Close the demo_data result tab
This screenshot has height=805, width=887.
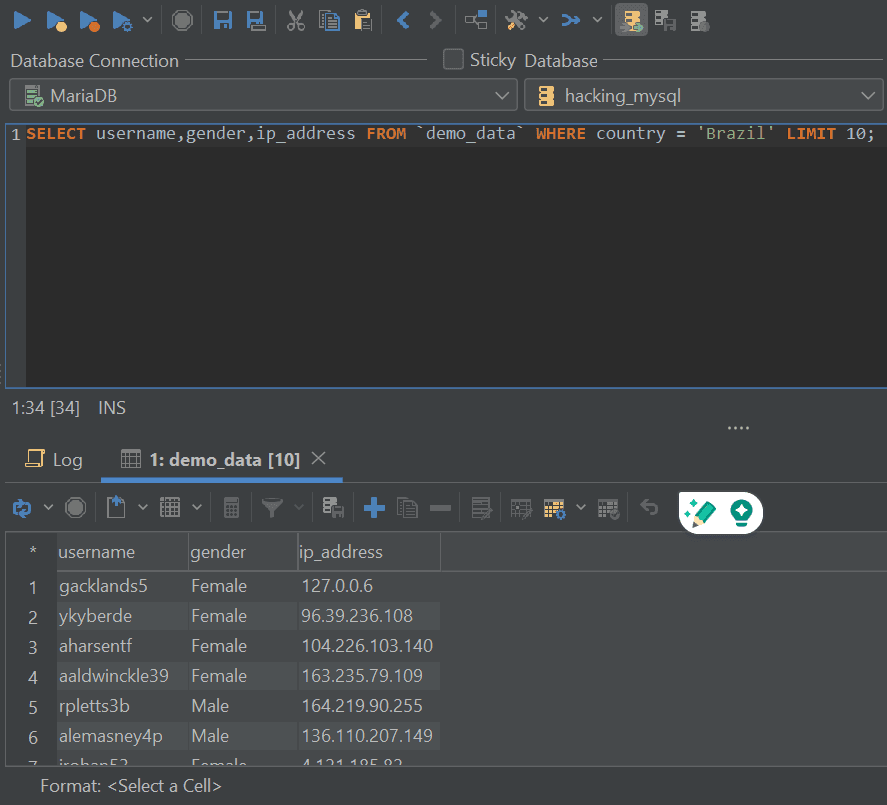(318, 458)
